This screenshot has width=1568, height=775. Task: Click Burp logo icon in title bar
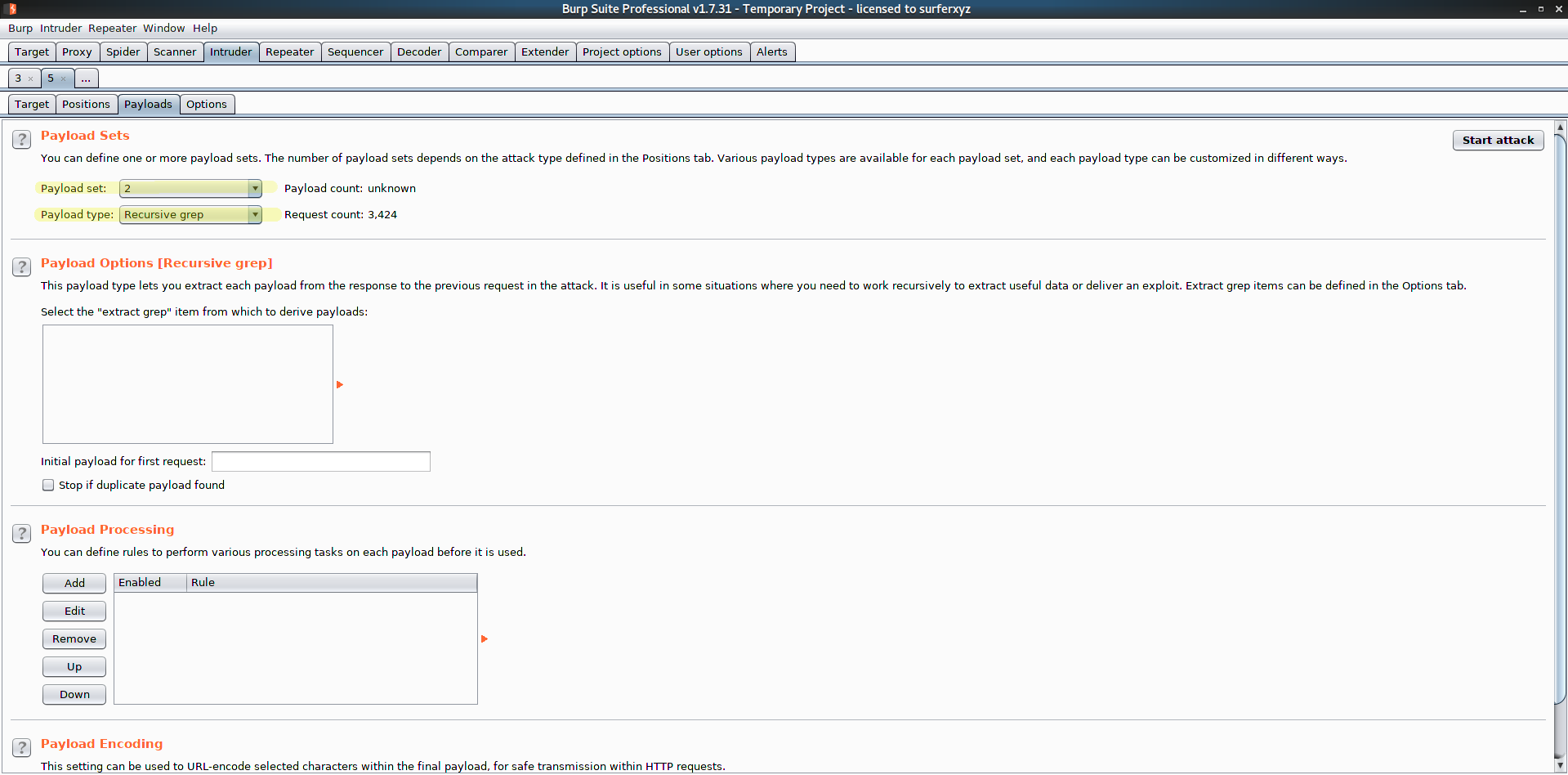[x=11, y=9]
